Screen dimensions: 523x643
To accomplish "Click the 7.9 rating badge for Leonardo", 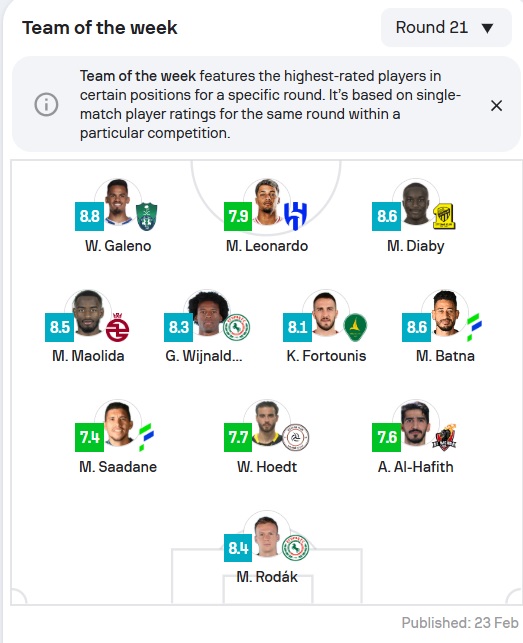I will (x=238, y=216).
